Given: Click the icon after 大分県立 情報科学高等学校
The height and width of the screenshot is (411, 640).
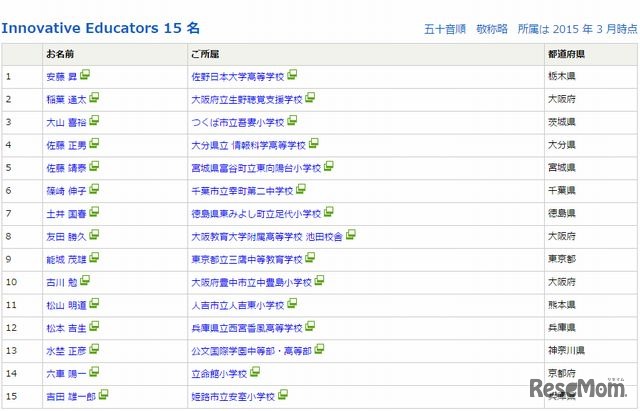Looking at the screenshot, I should (x=314, y=143).
